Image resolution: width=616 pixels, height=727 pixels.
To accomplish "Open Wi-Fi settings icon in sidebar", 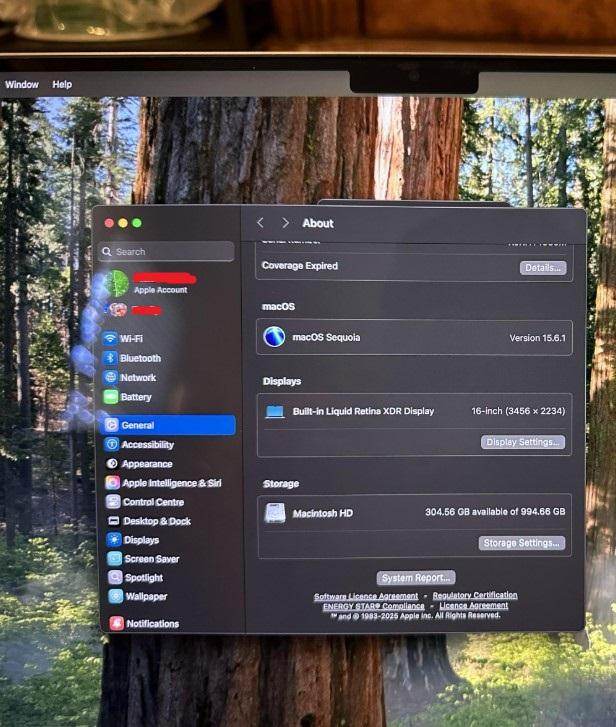I will (x=110, y=338).
